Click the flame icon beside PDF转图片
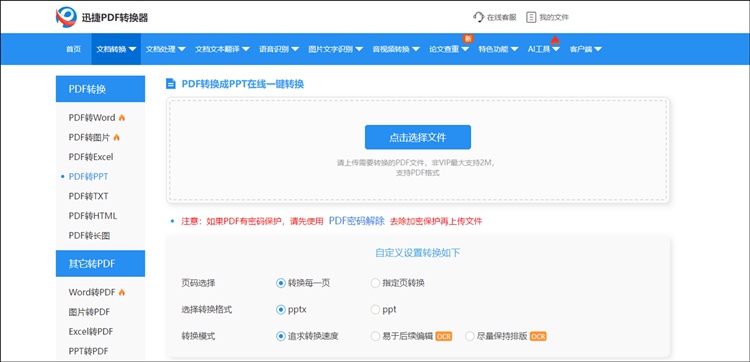The height and width of the screenshot is (362, 750). click(x=116, y=138)
